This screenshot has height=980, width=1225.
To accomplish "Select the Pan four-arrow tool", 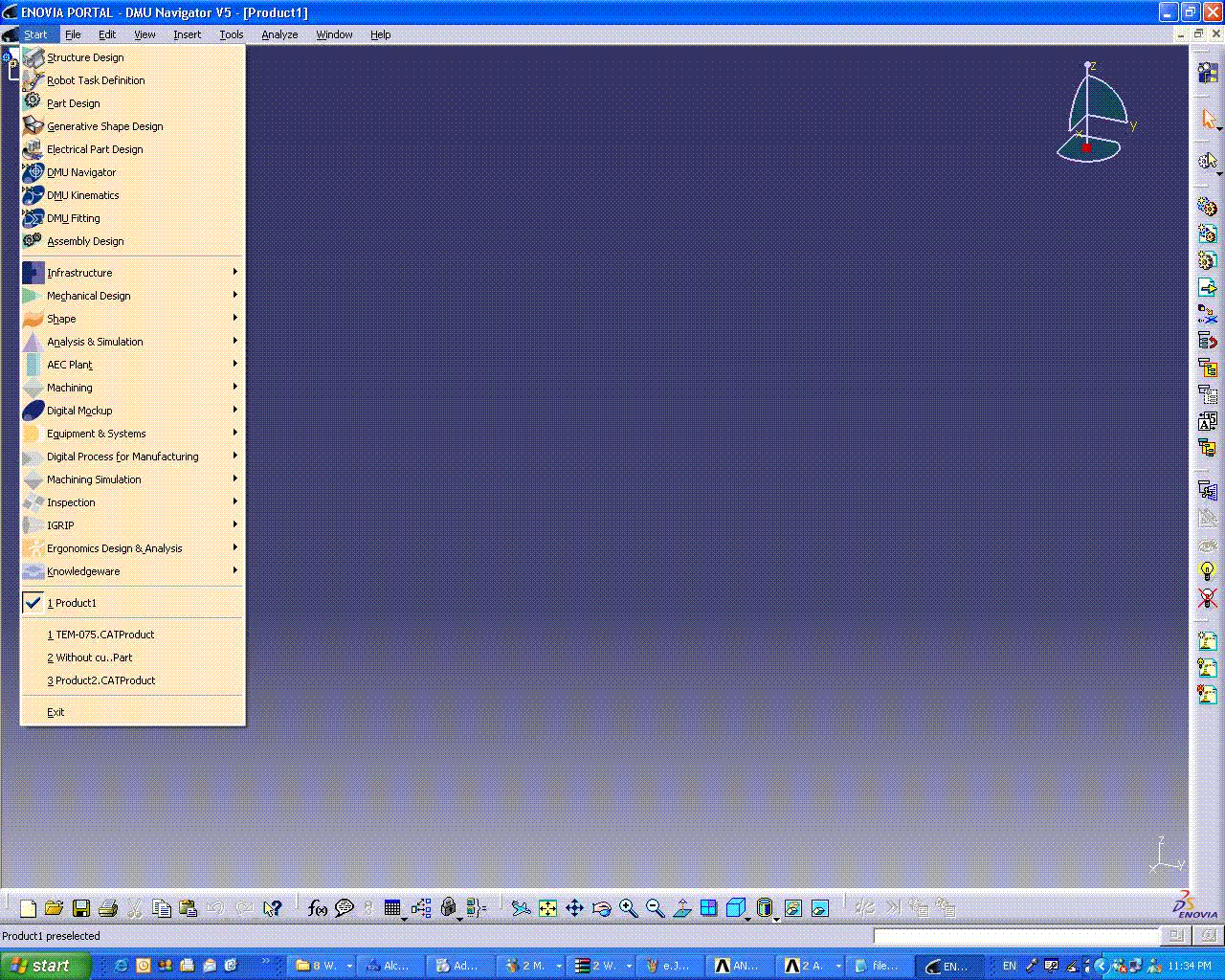I will [x=574, y=908].
